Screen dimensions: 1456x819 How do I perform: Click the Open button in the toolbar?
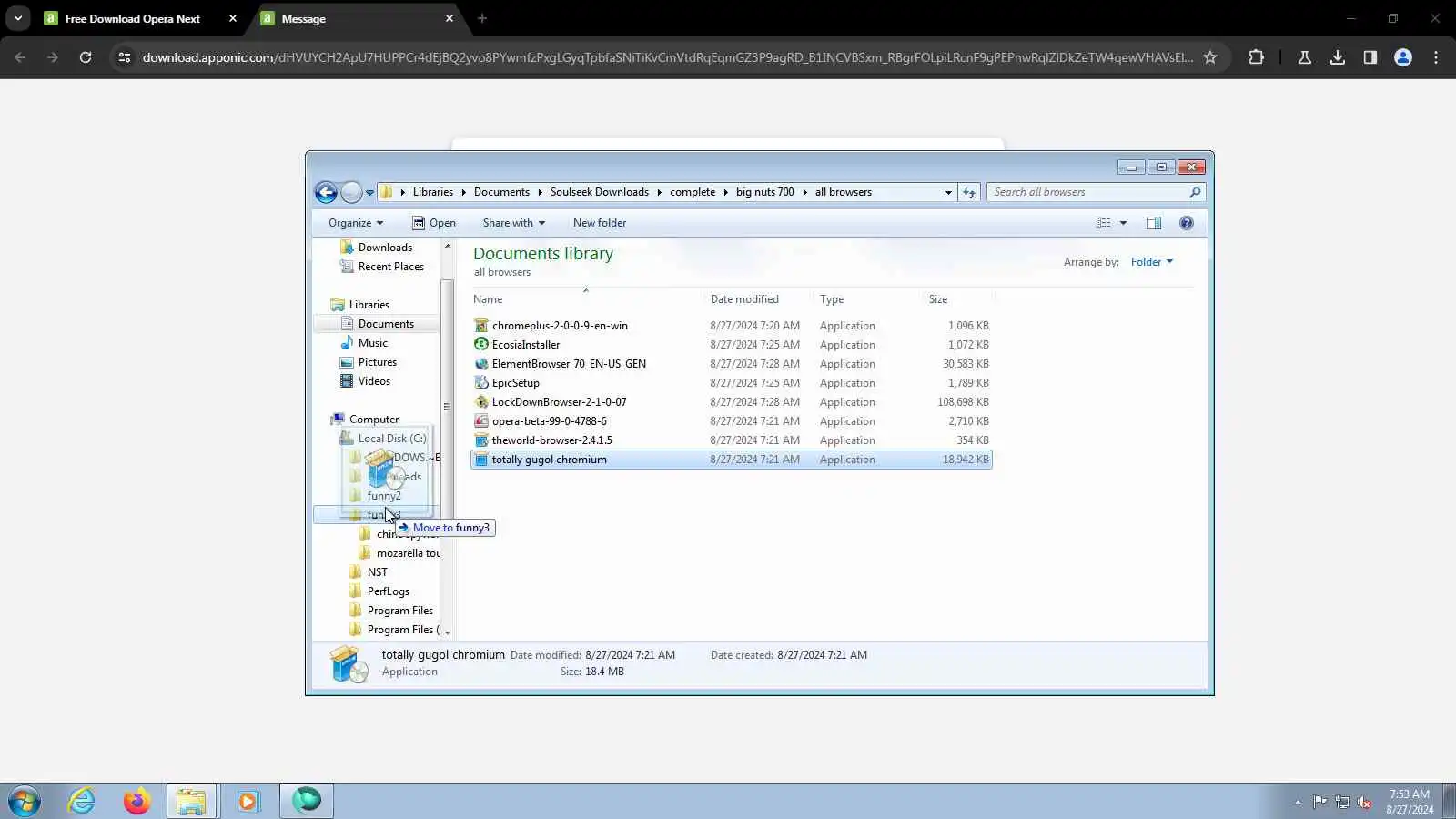(434, 223)
